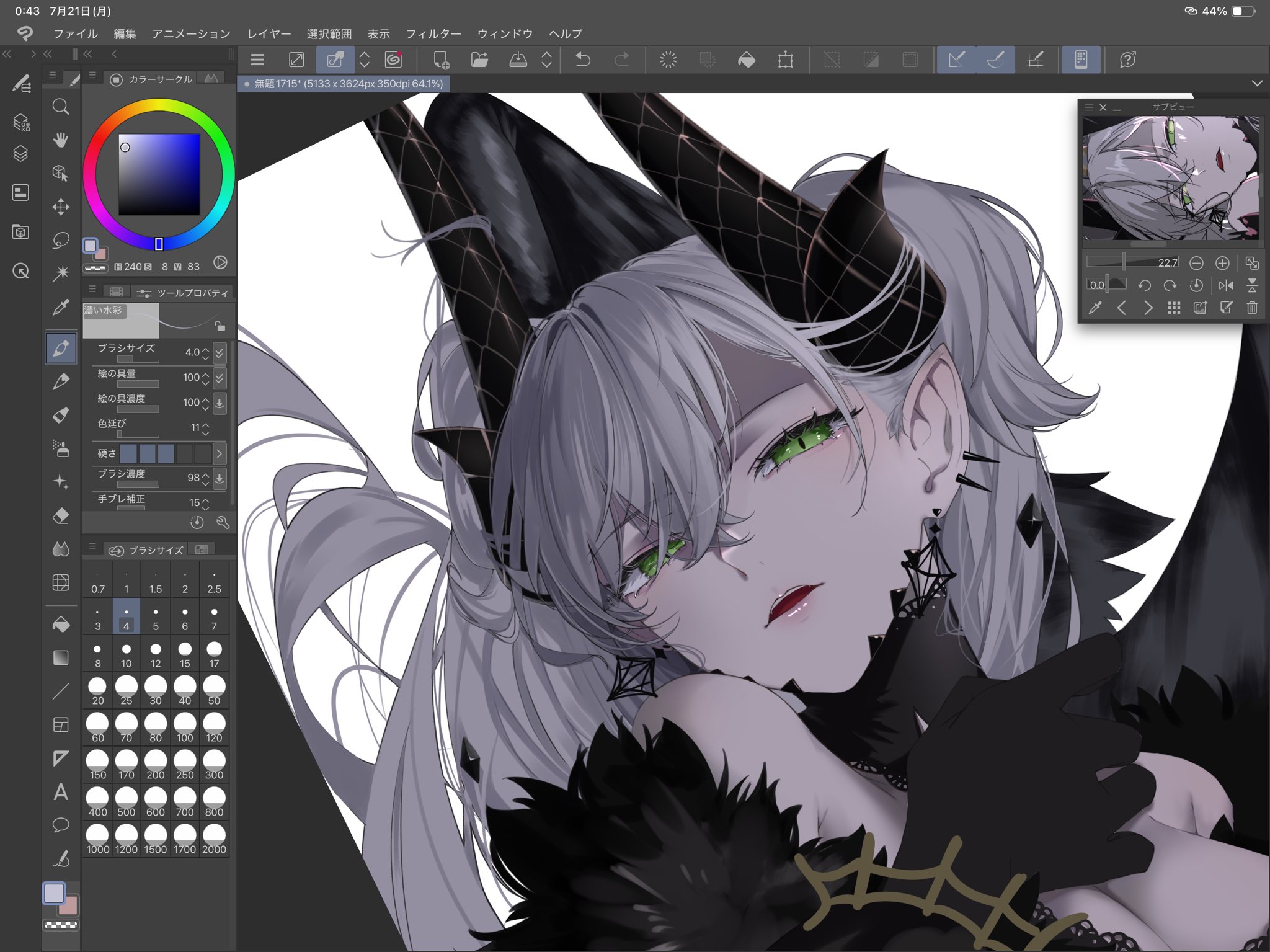This screenshot has width=1270, height=952.
Task: Select the Eyedropper tool in tool palette
Action: pyautogui.click(x=61, y=307)
